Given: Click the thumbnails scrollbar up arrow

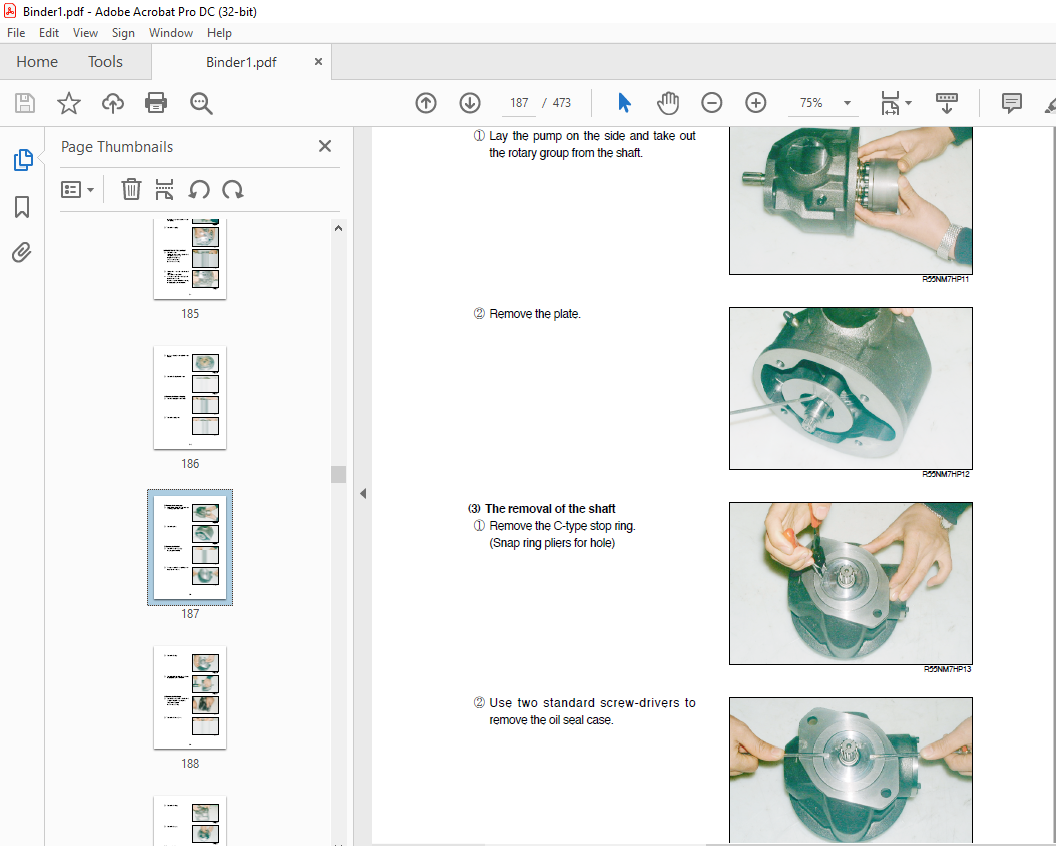Looking at the screenshot, I should coord(338,228).
